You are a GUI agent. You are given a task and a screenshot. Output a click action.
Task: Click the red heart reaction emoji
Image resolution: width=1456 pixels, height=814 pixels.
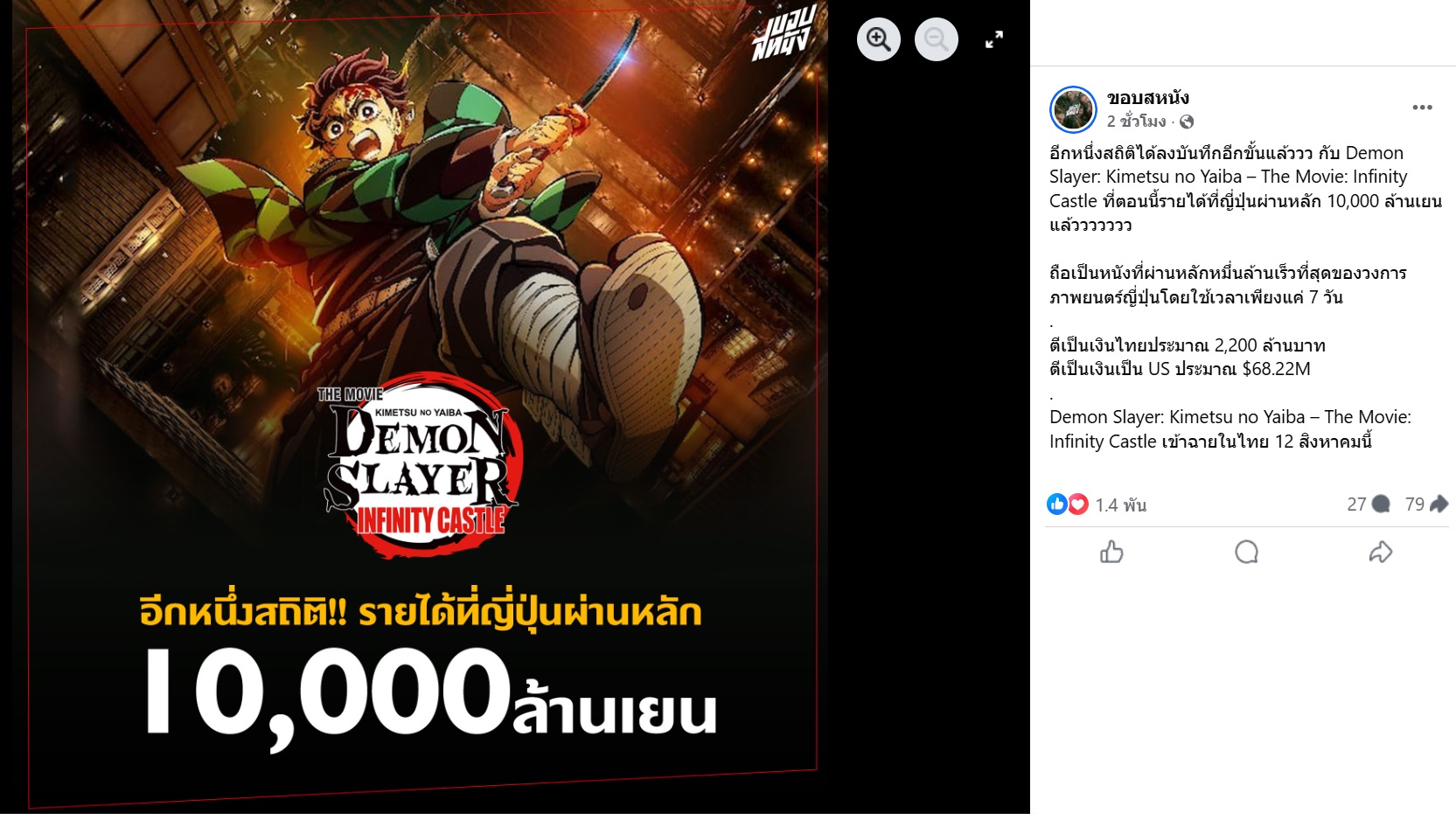[x=1078, y=504]
